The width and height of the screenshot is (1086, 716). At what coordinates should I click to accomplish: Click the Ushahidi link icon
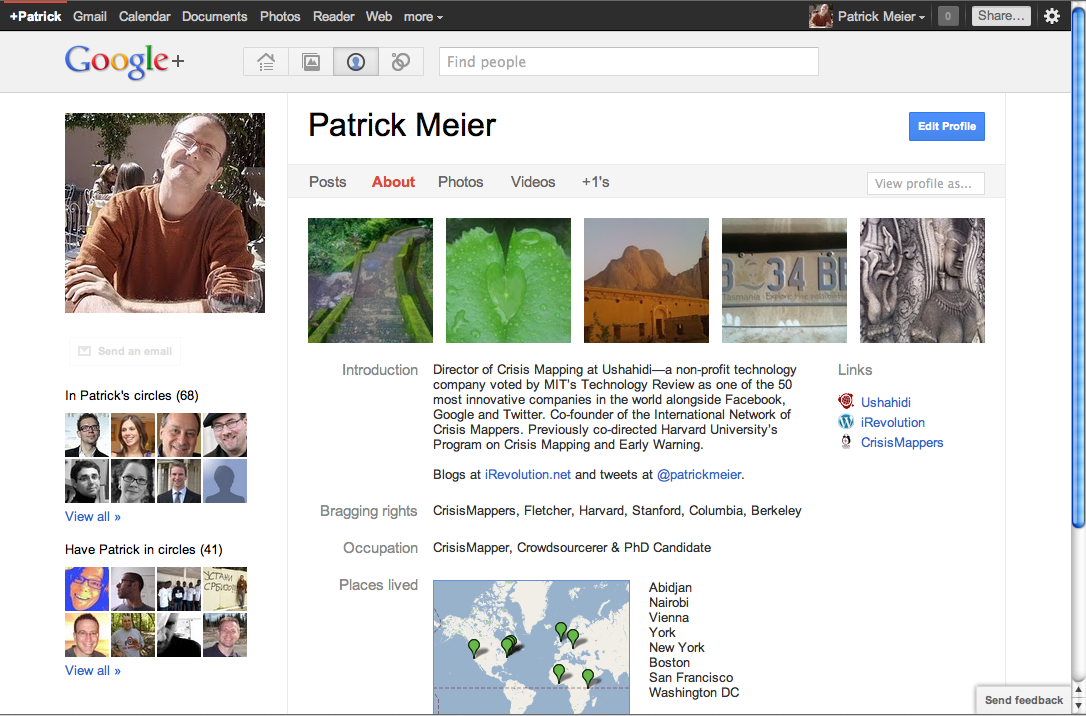point(846,402)
